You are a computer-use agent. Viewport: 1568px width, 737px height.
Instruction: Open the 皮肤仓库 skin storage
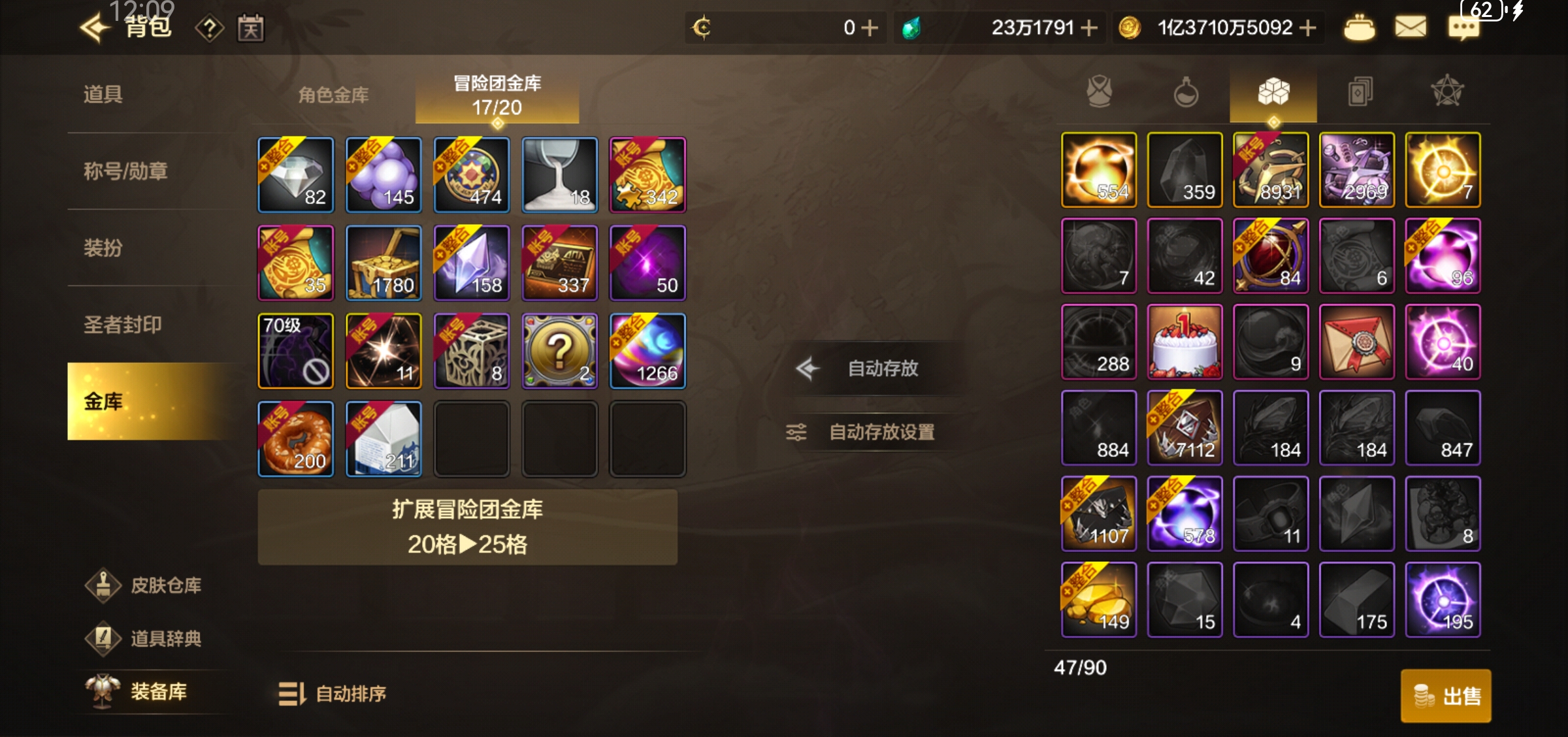point(144,585)
